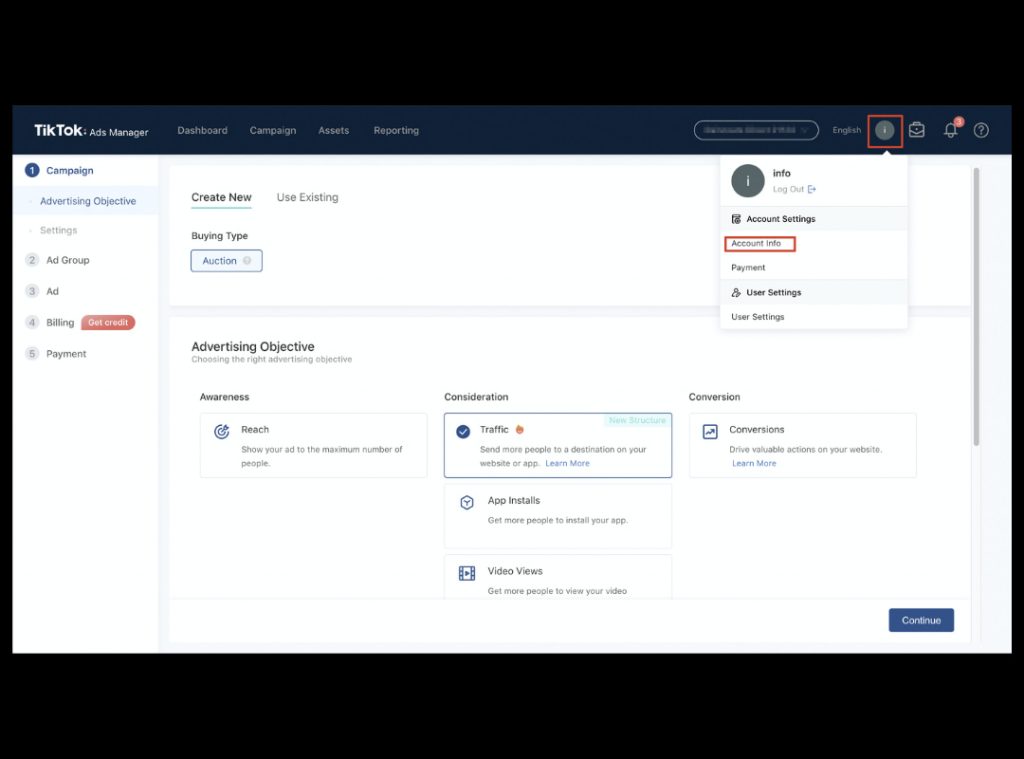
Task: Go to Ad Group sidebar step
Action: [67, 260]
